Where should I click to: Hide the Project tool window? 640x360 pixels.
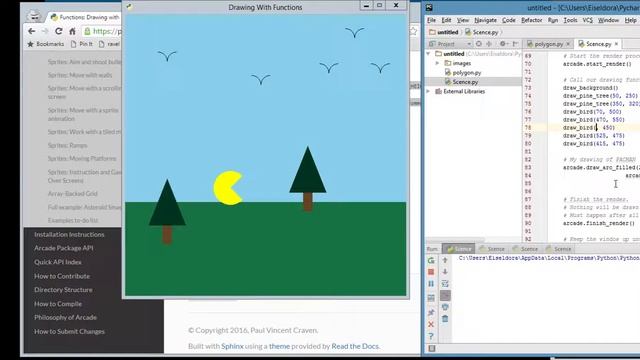click(x=516, y=44)
